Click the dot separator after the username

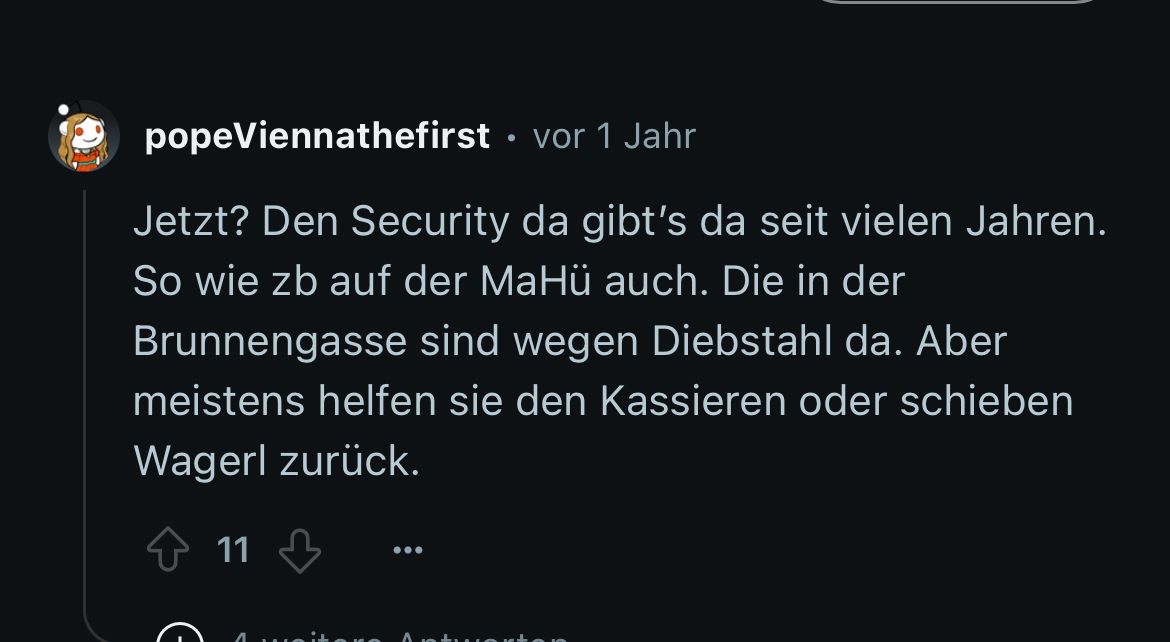[511, 137]
